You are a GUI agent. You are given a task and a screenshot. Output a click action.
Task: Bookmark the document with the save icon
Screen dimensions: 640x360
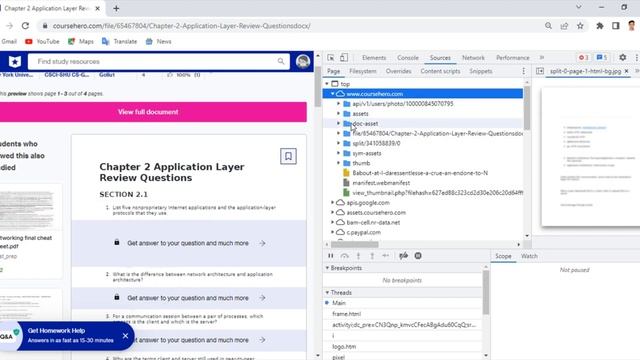[288, 156]
